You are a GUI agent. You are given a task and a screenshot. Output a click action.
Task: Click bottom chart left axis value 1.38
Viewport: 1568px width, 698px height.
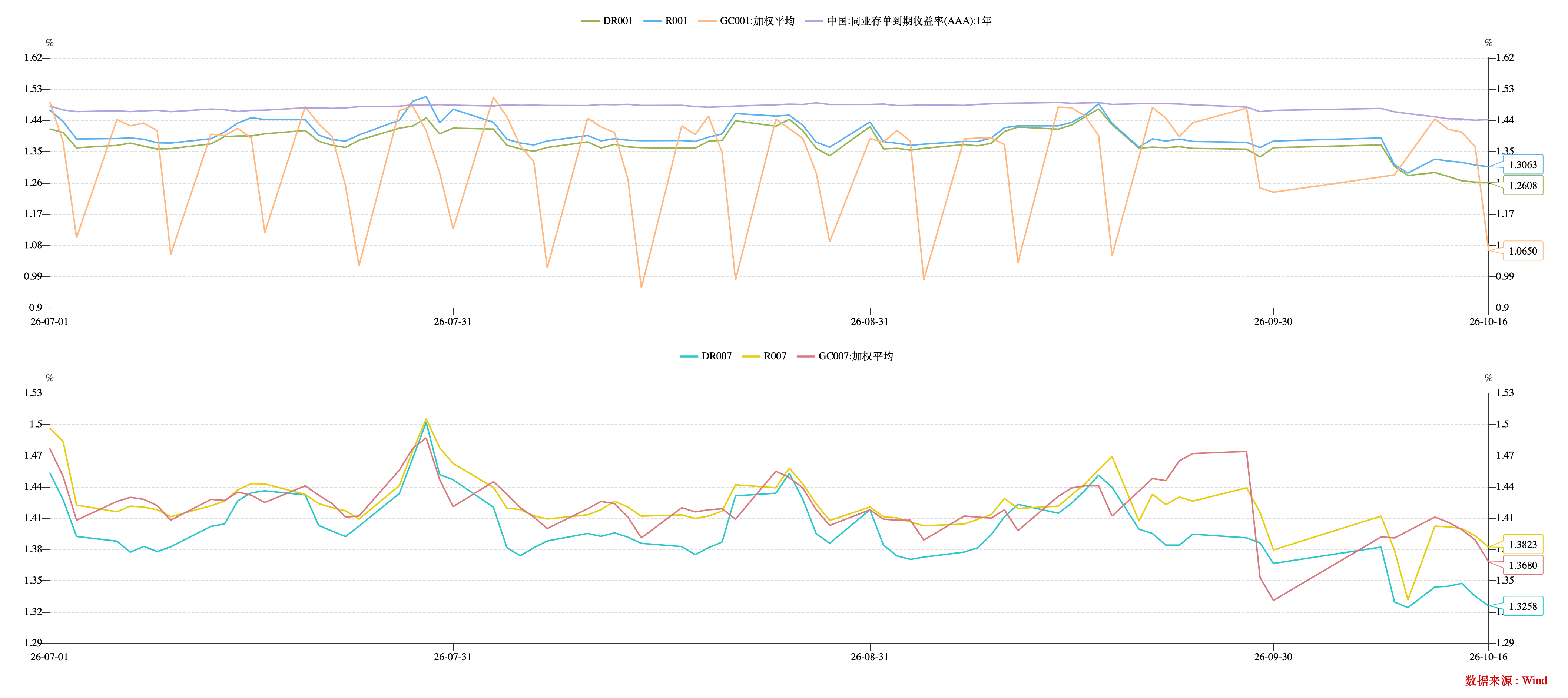(33, 549)
